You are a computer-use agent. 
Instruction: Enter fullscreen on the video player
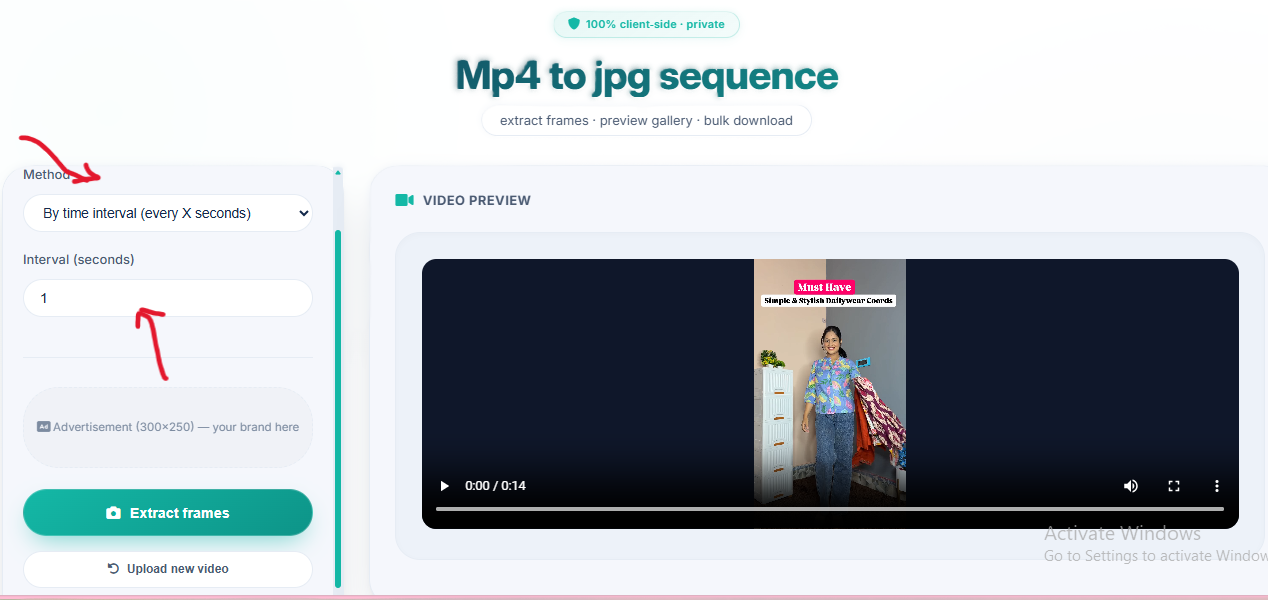point(1174,485)
